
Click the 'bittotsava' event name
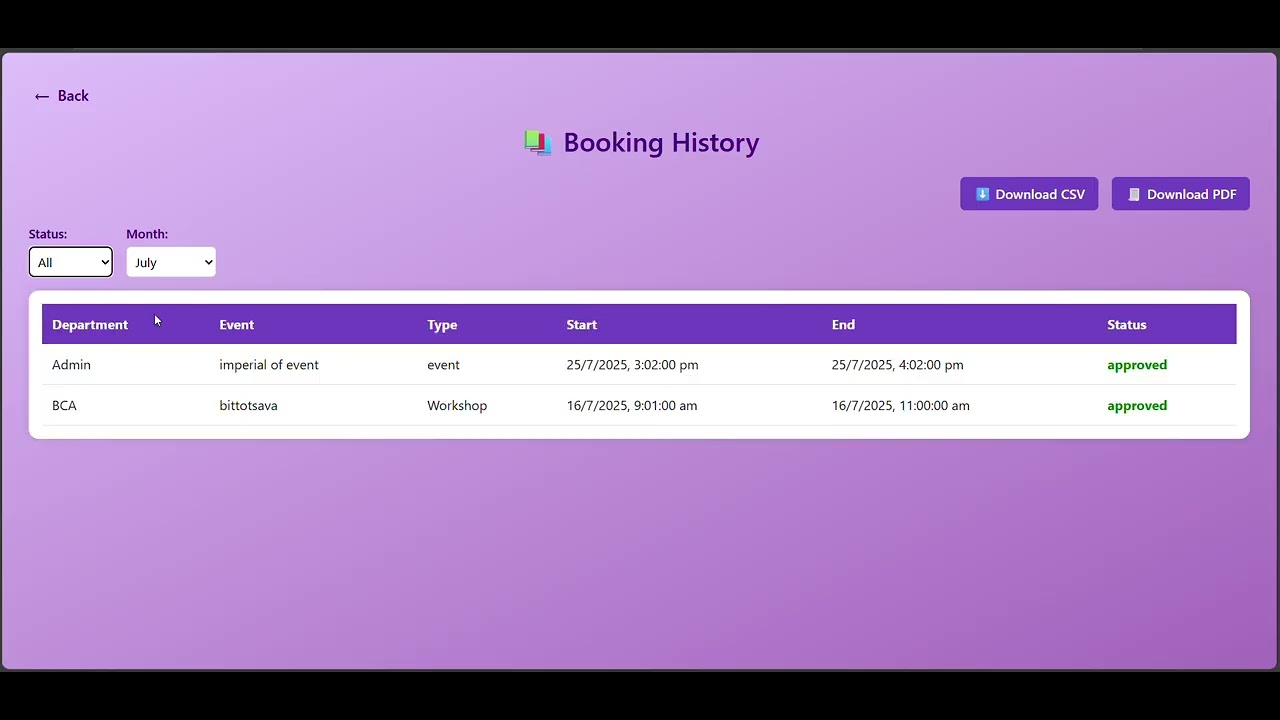249,406
